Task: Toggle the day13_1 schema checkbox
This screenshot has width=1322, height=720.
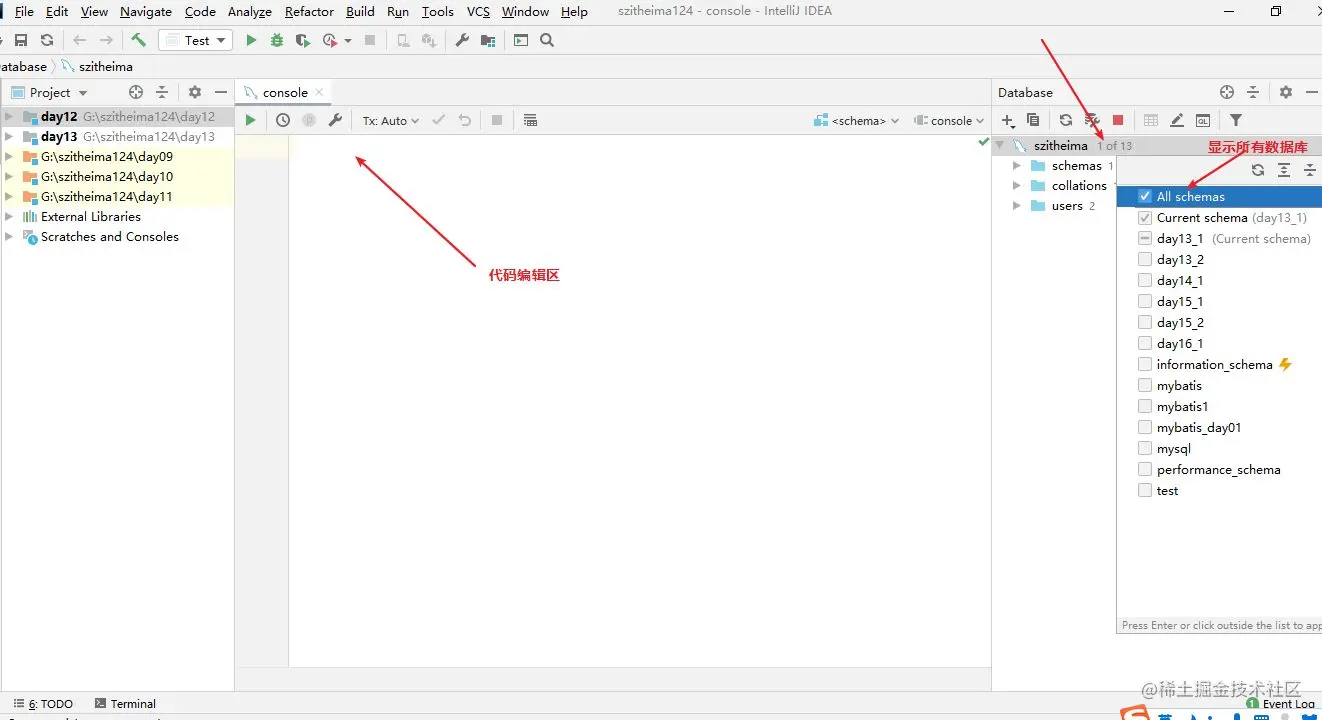Action: coord(1145,239)
